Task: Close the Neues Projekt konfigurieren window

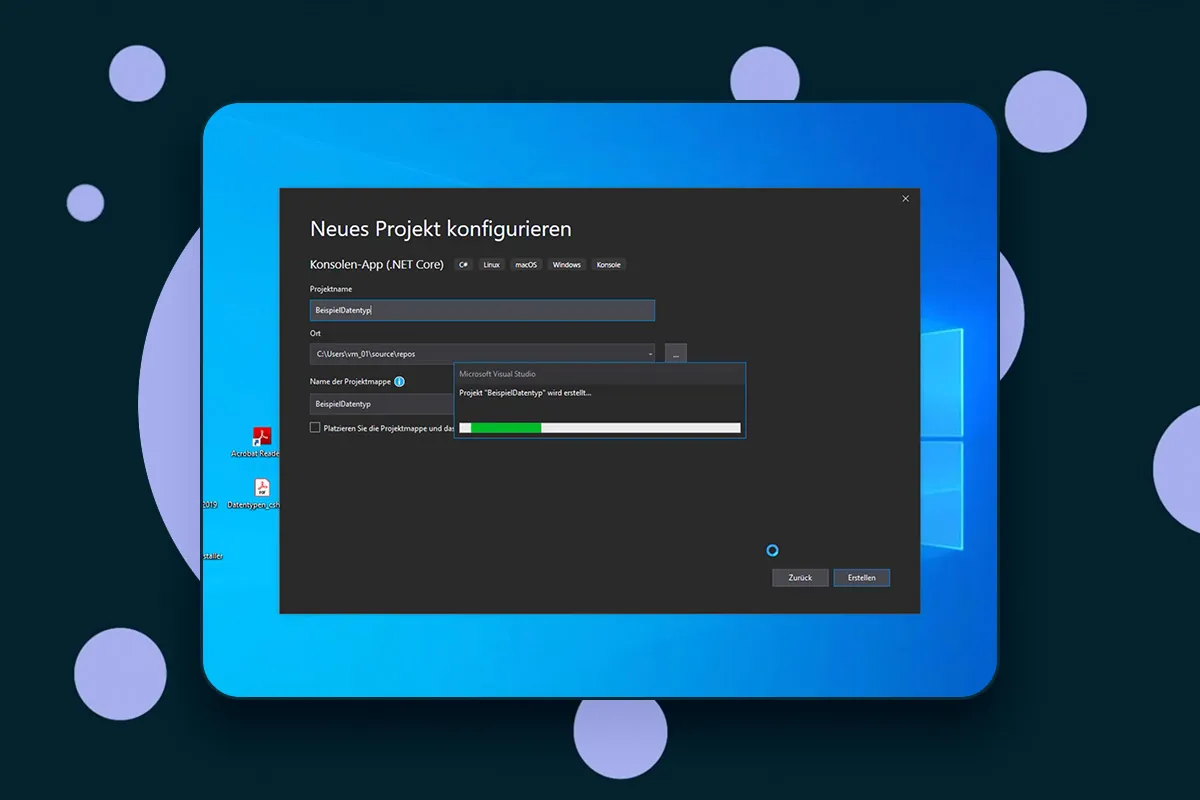Action: tap(905, 199)
